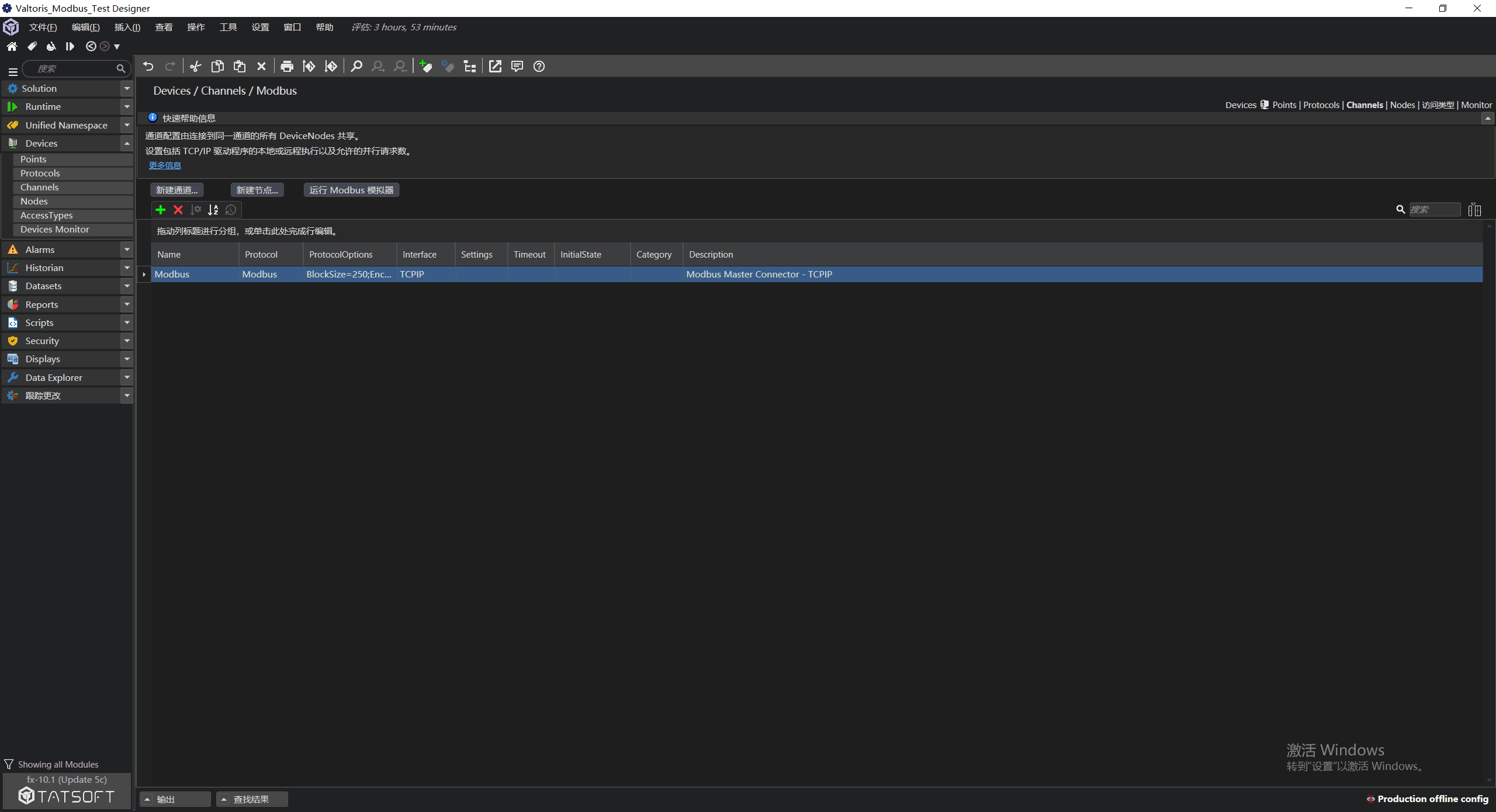The image size is (1496, 812).
Task: Open the Tags shortcut icon
Action: click(32, 47)
